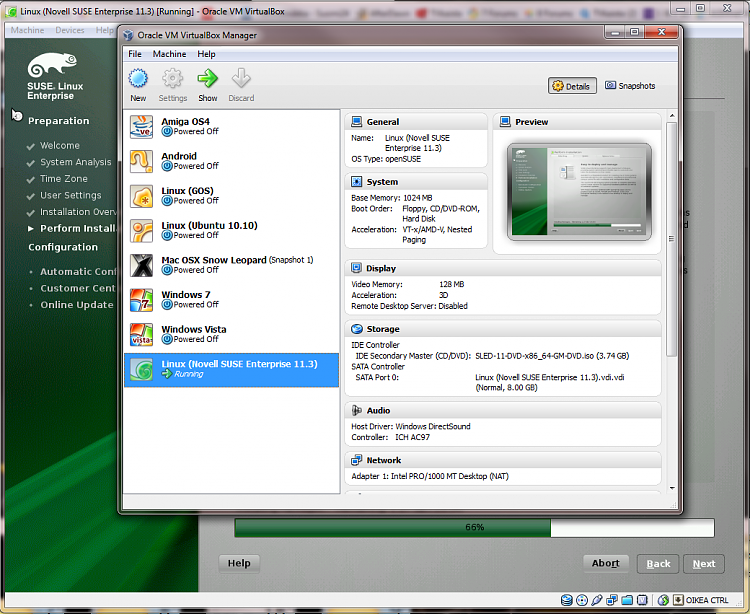The height and width of the screenshot is (614, 750).
Task: Click the Display section icon
Action: pyautogui.click(x=356, y=268)
